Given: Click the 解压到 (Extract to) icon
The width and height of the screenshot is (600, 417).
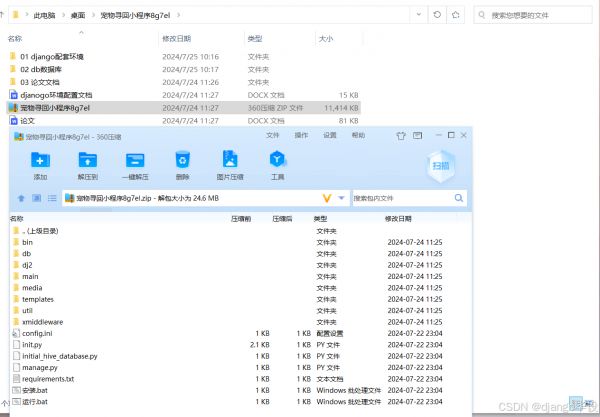Looking at the screenshot, I should [87, 161].
